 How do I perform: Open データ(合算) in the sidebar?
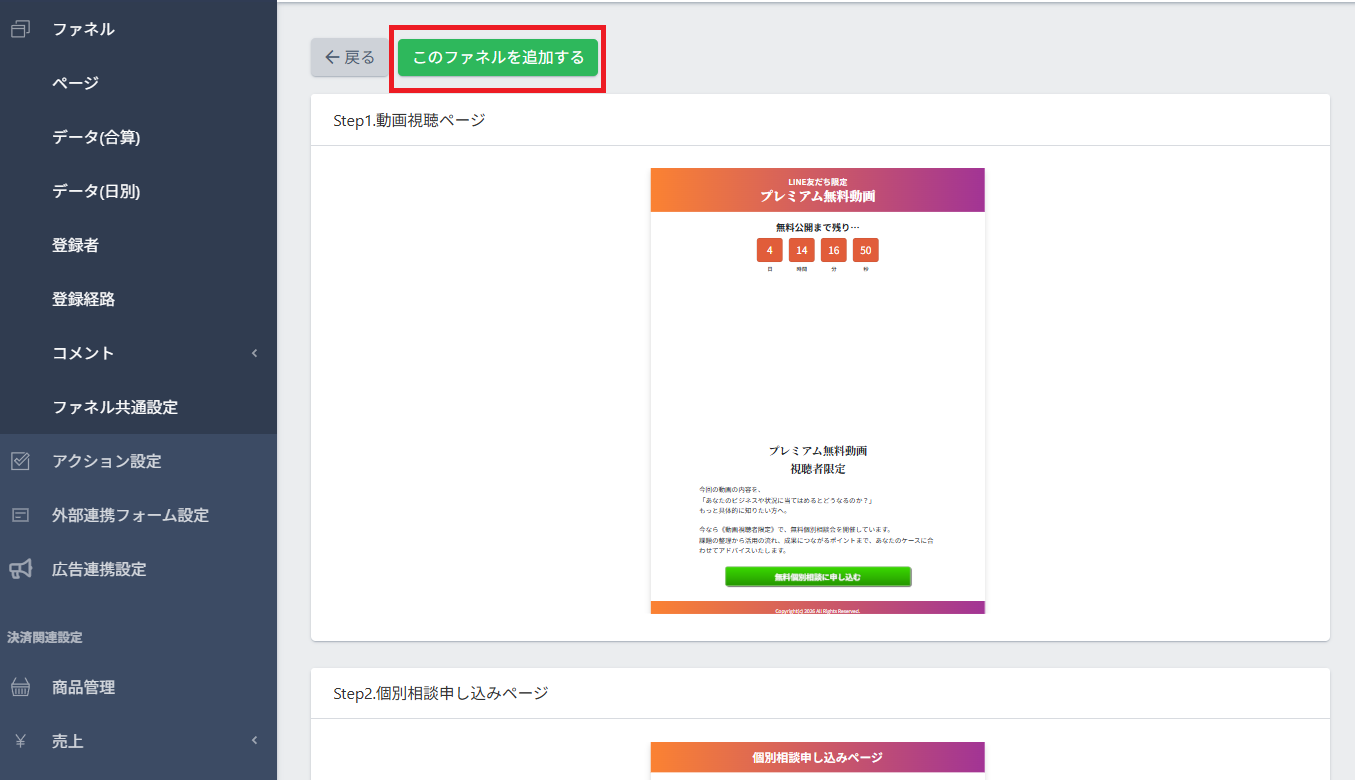(96, 137)
